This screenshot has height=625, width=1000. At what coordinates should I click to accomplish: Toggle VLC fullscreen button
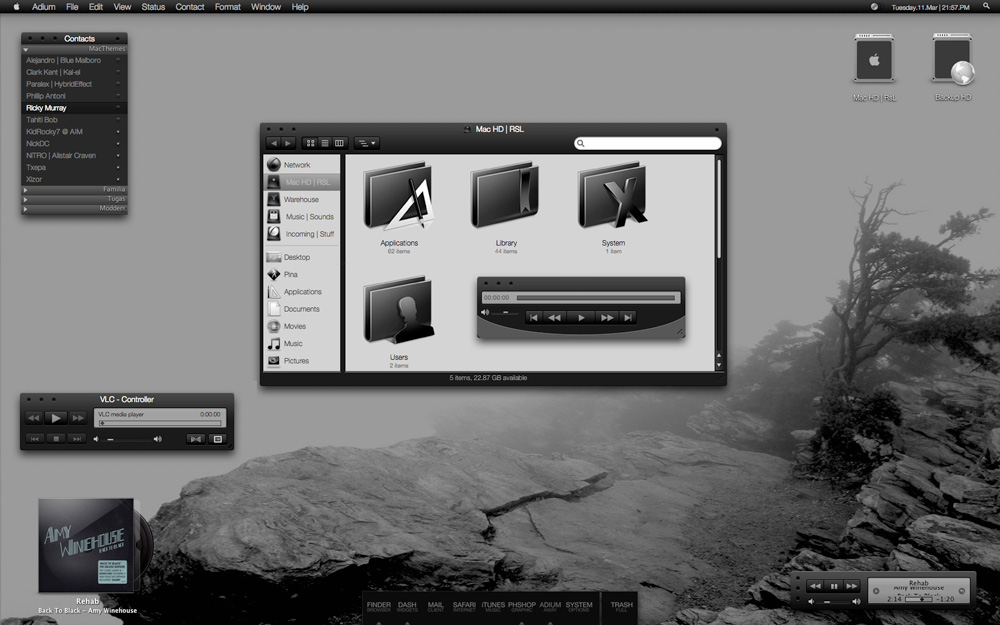tap(196, 439)
